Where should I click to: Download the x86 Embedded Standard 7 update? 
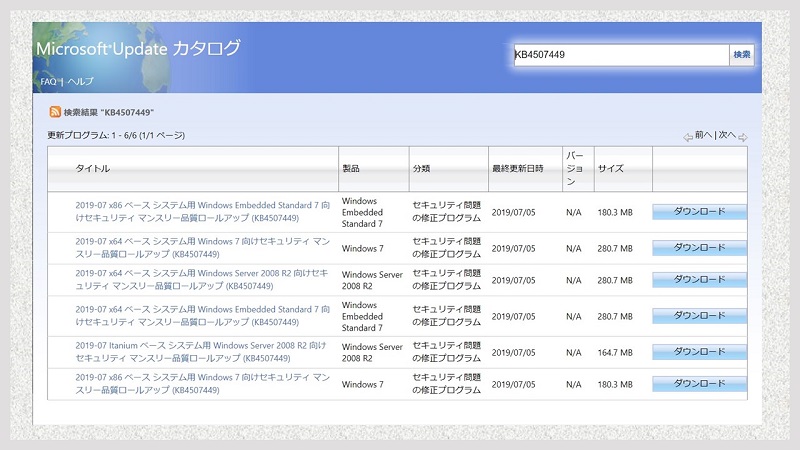click(x=699, y=212)
